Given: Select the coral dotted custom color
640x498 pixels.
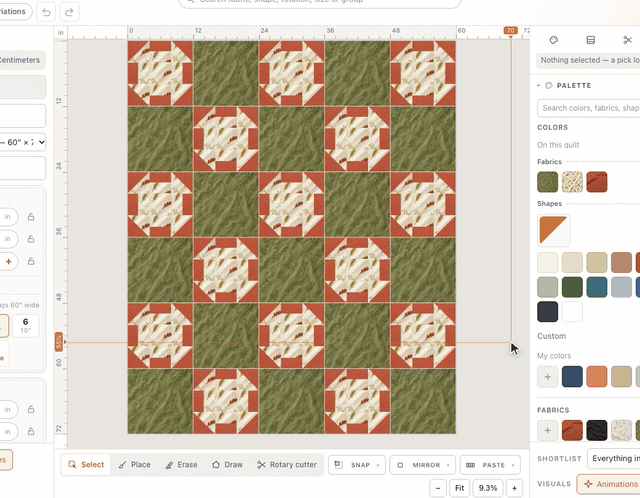Looking at the screenshot, I should pyautogui.click(x=597, y=376).
